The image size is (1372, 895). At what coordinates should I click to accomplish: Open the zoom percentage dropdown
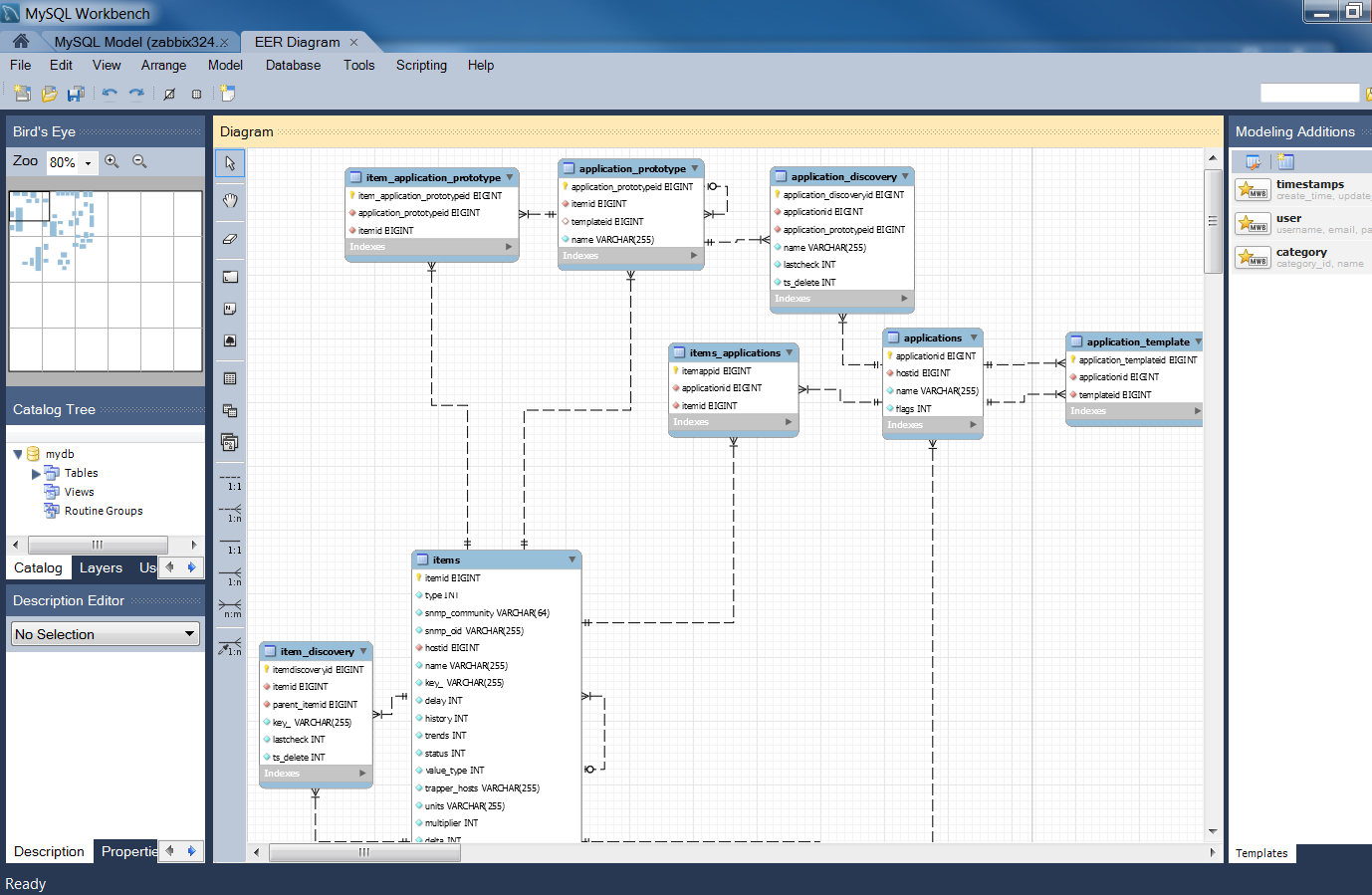86,160
